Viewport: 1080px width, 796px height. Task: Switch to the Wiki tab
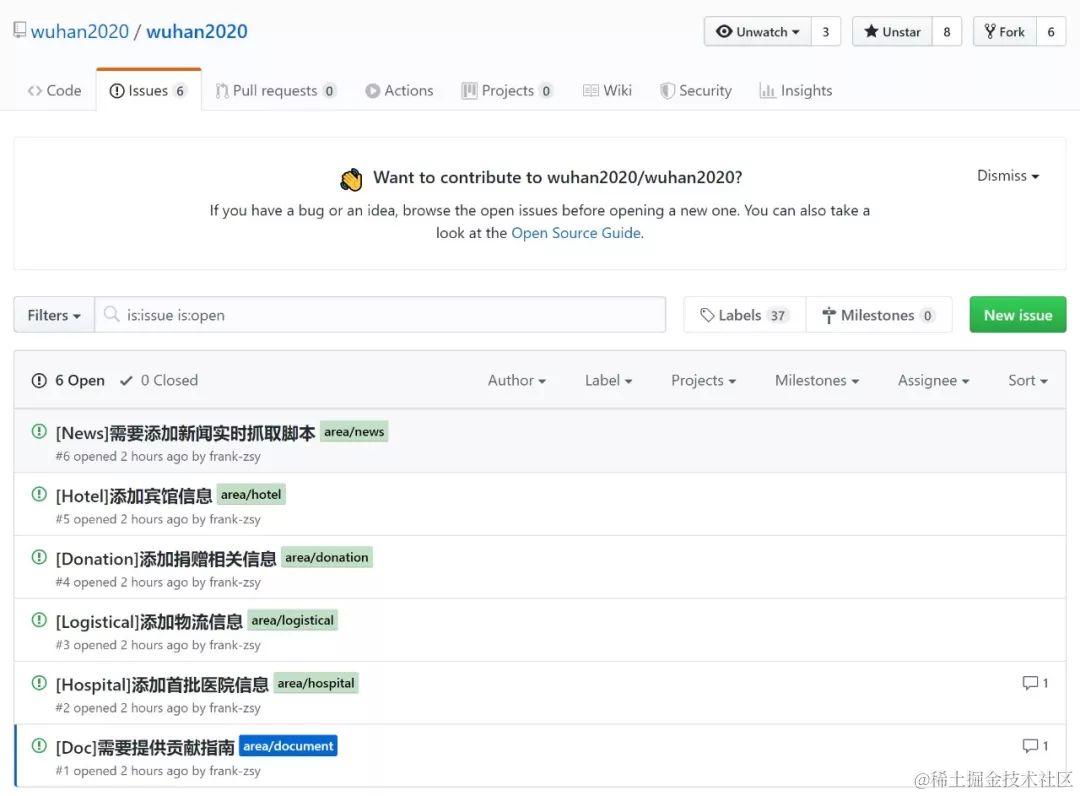click(608, 90)
